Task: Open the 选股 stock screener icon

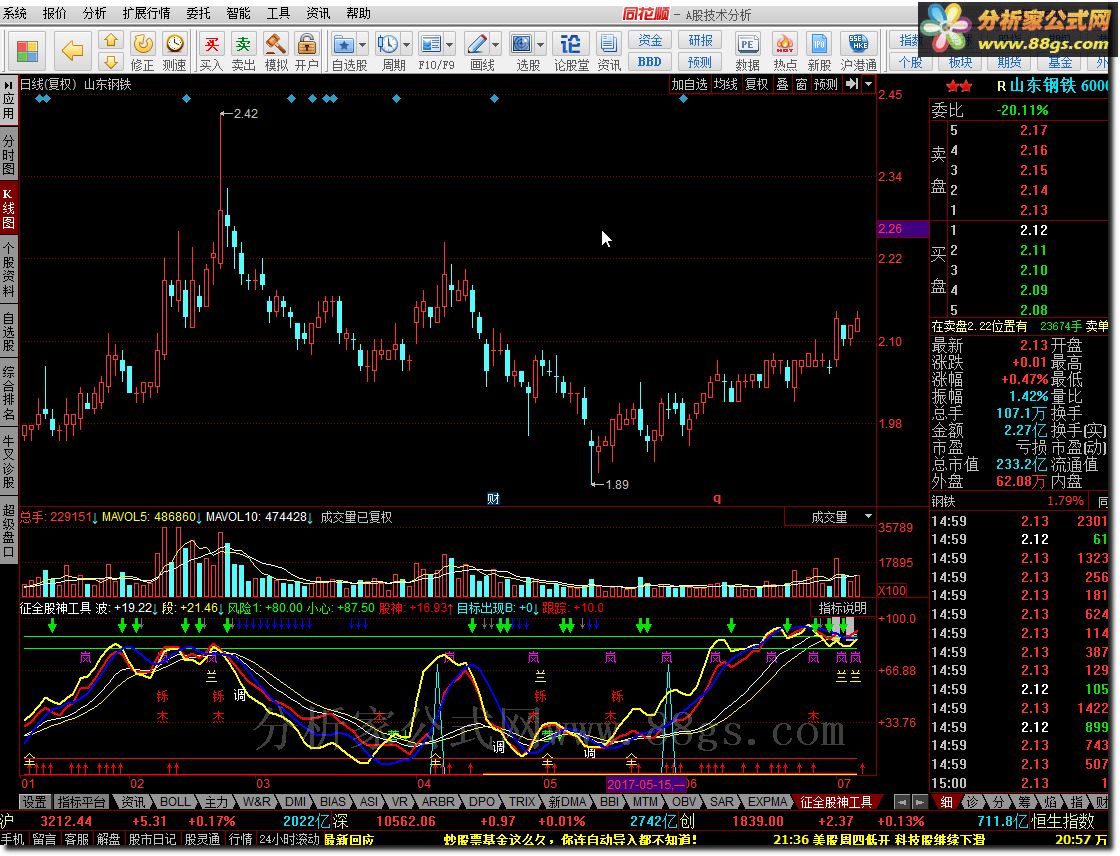Action: click(x=521, y=44)
